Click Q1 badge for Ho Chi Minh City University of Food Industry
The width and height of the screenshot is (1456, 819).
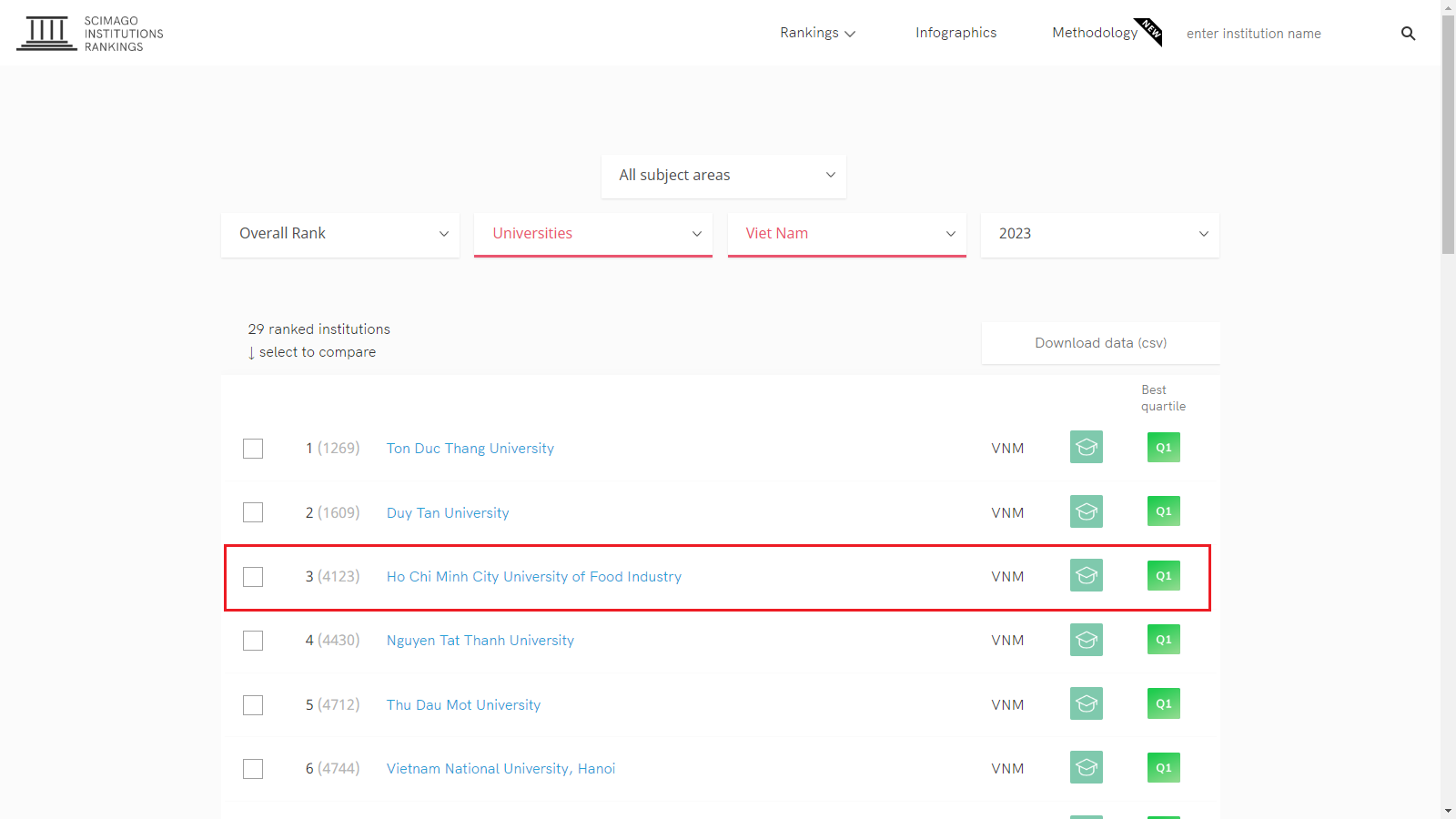1164,575
